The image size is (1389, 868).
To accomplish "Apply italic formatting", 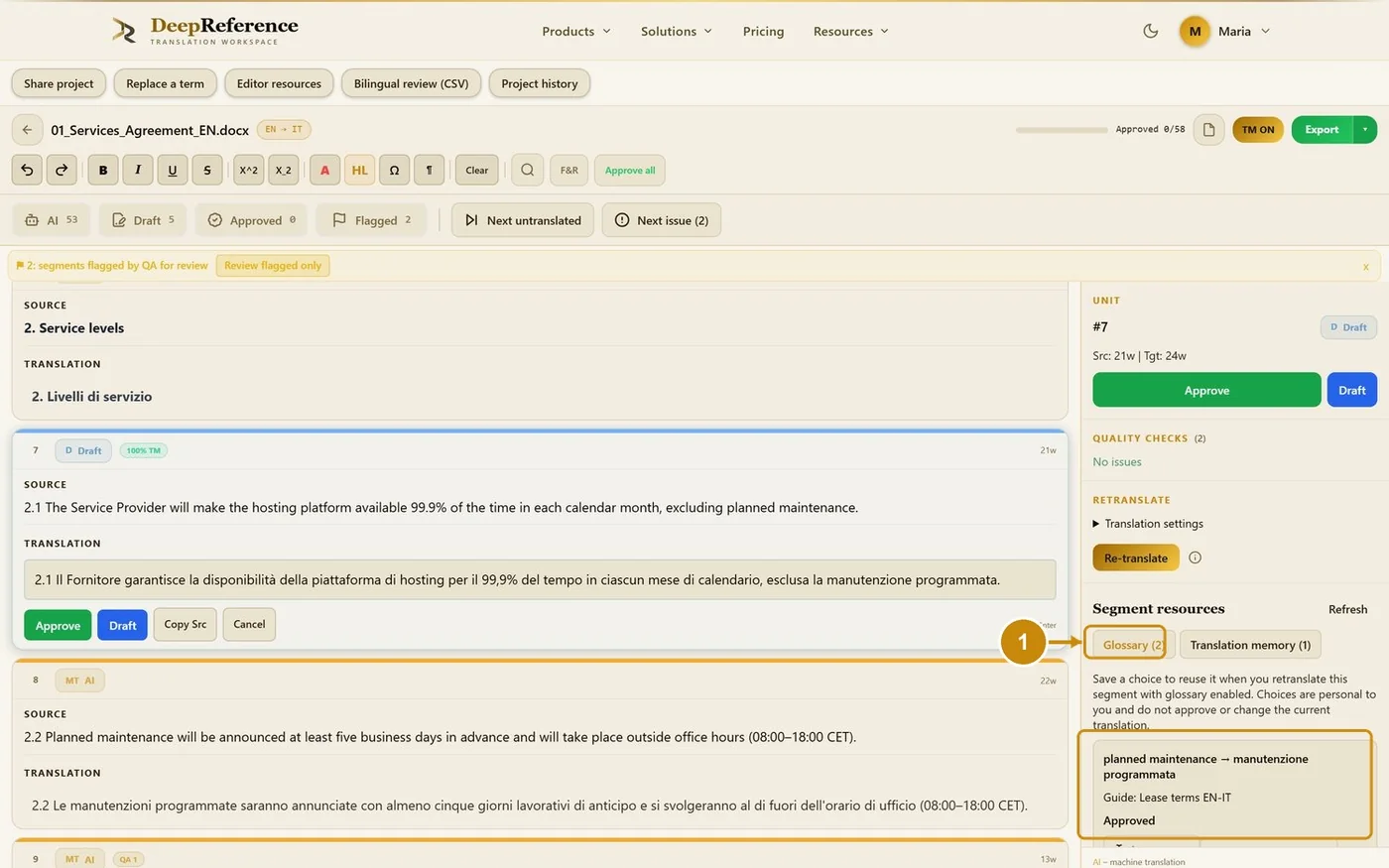I will pos(138,170).
